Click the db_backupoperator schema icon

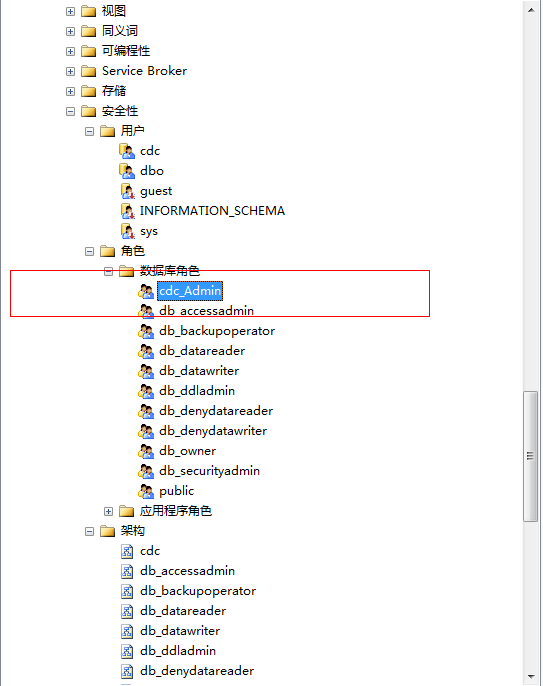[127, 592]
